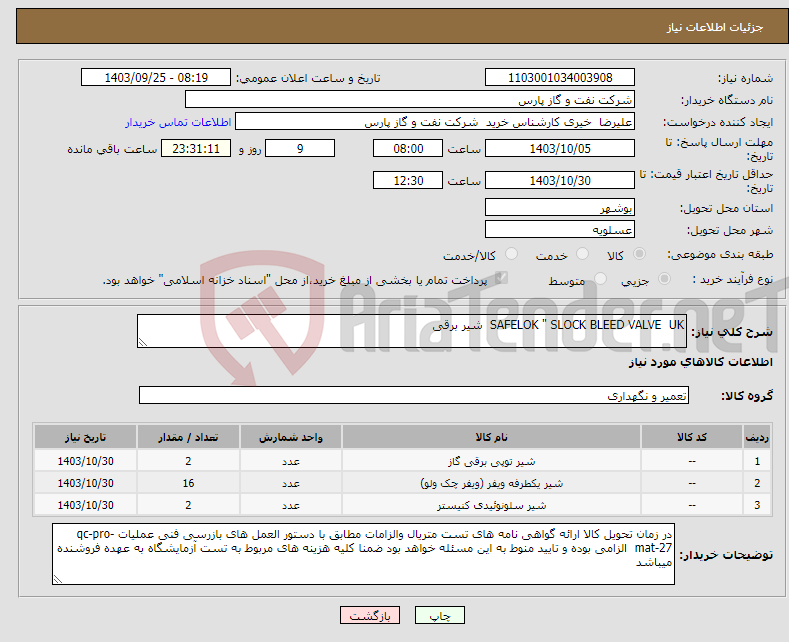Click the 12:30 validity time field
The height and width of the screenshot is (642, 789).
[408, 180]
